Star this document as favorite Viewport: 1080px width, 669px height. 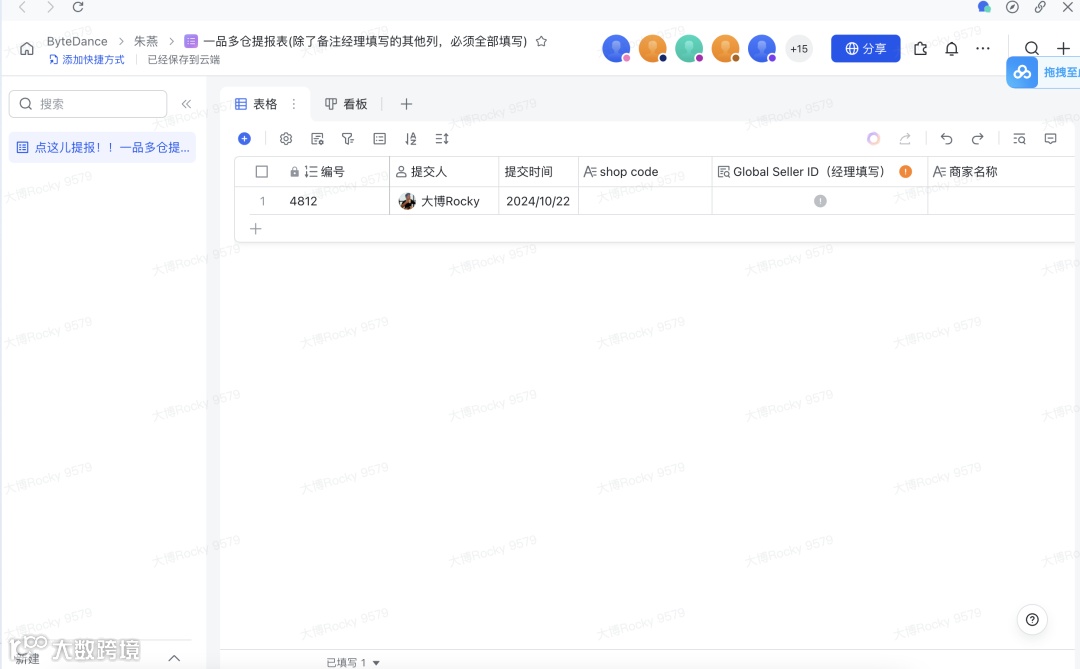(541, 41)
